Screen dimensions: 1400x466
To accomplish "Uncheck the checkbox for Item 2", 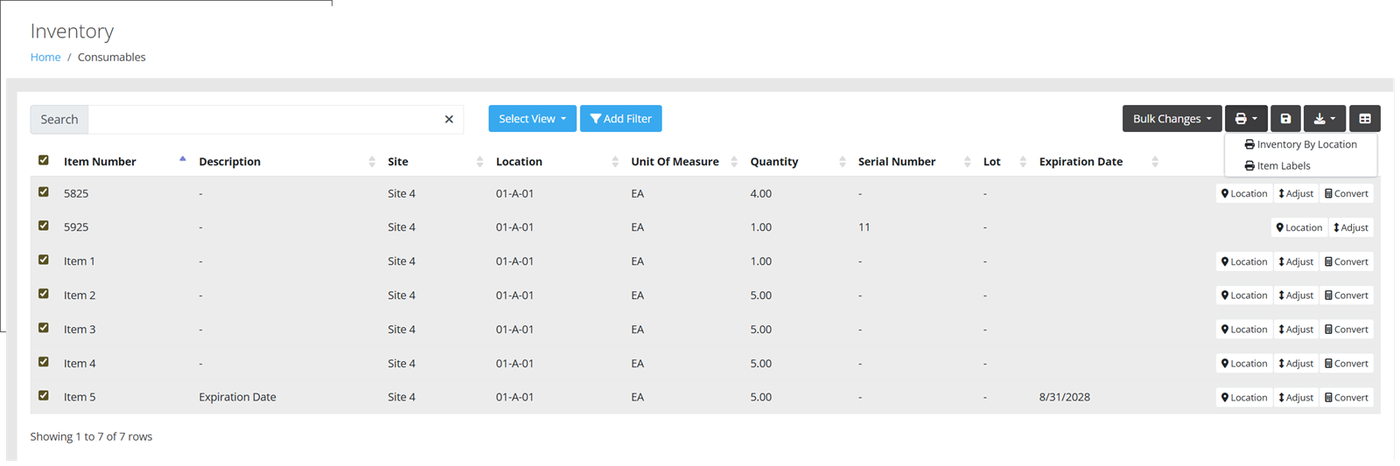I will (x=43, y=294).
